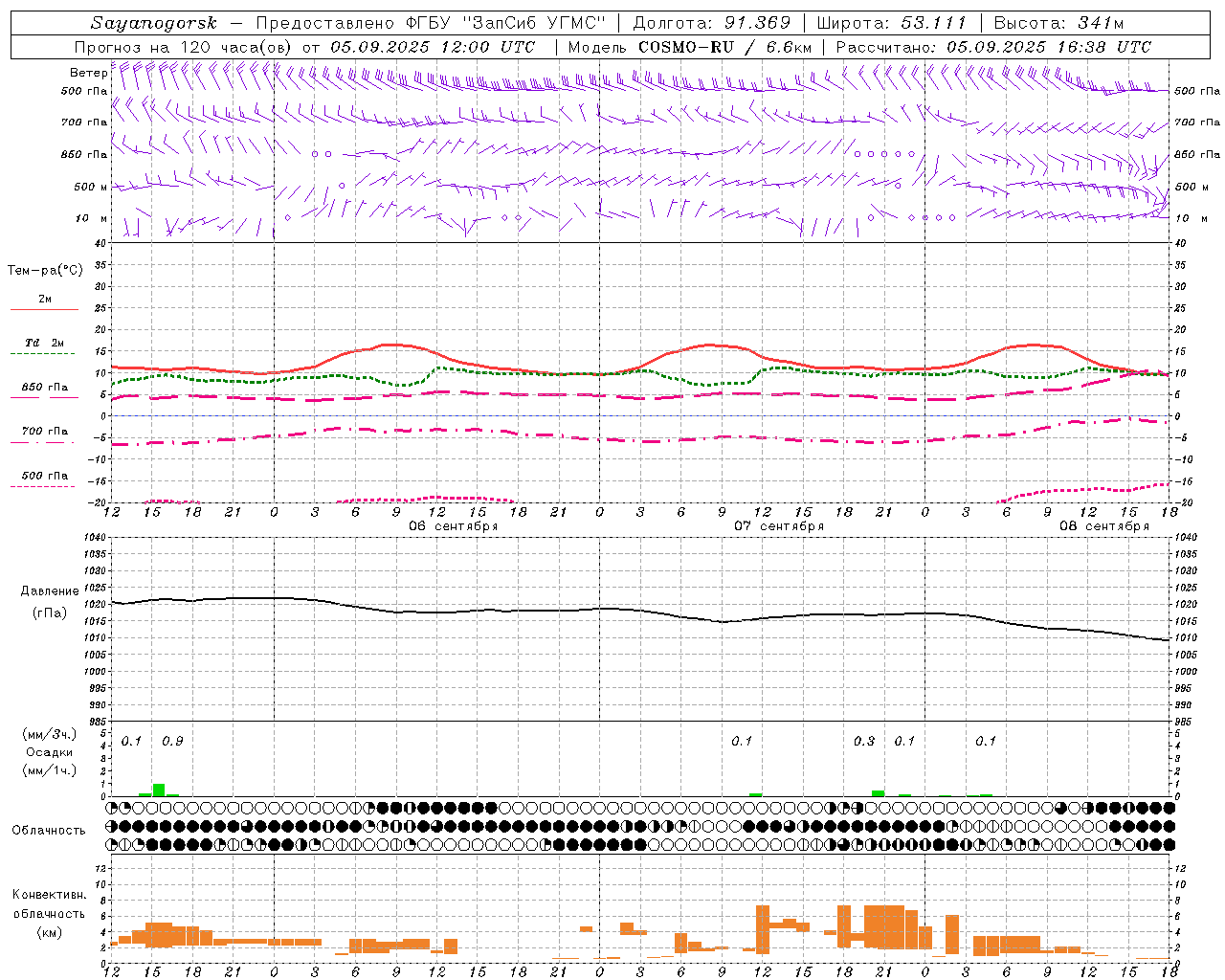Click the 'Долгота: 91.369' header field
Viewport: 1225px width, 980px height.
712,23
